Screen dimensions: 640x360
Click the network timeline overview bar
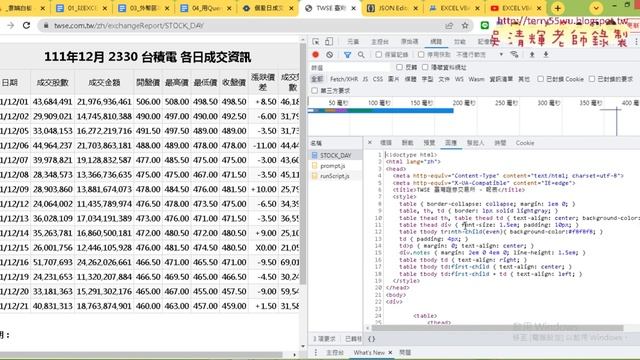(381, 110)
